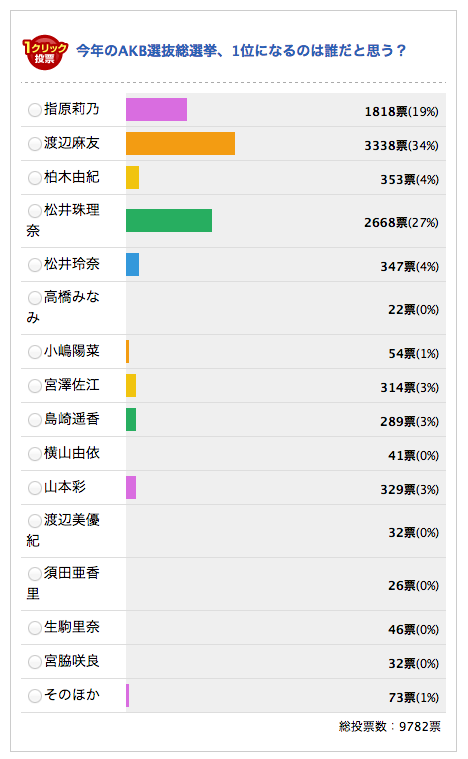
Task: Choose the 生駒里奈 radio button
Action: click(34, 628)
